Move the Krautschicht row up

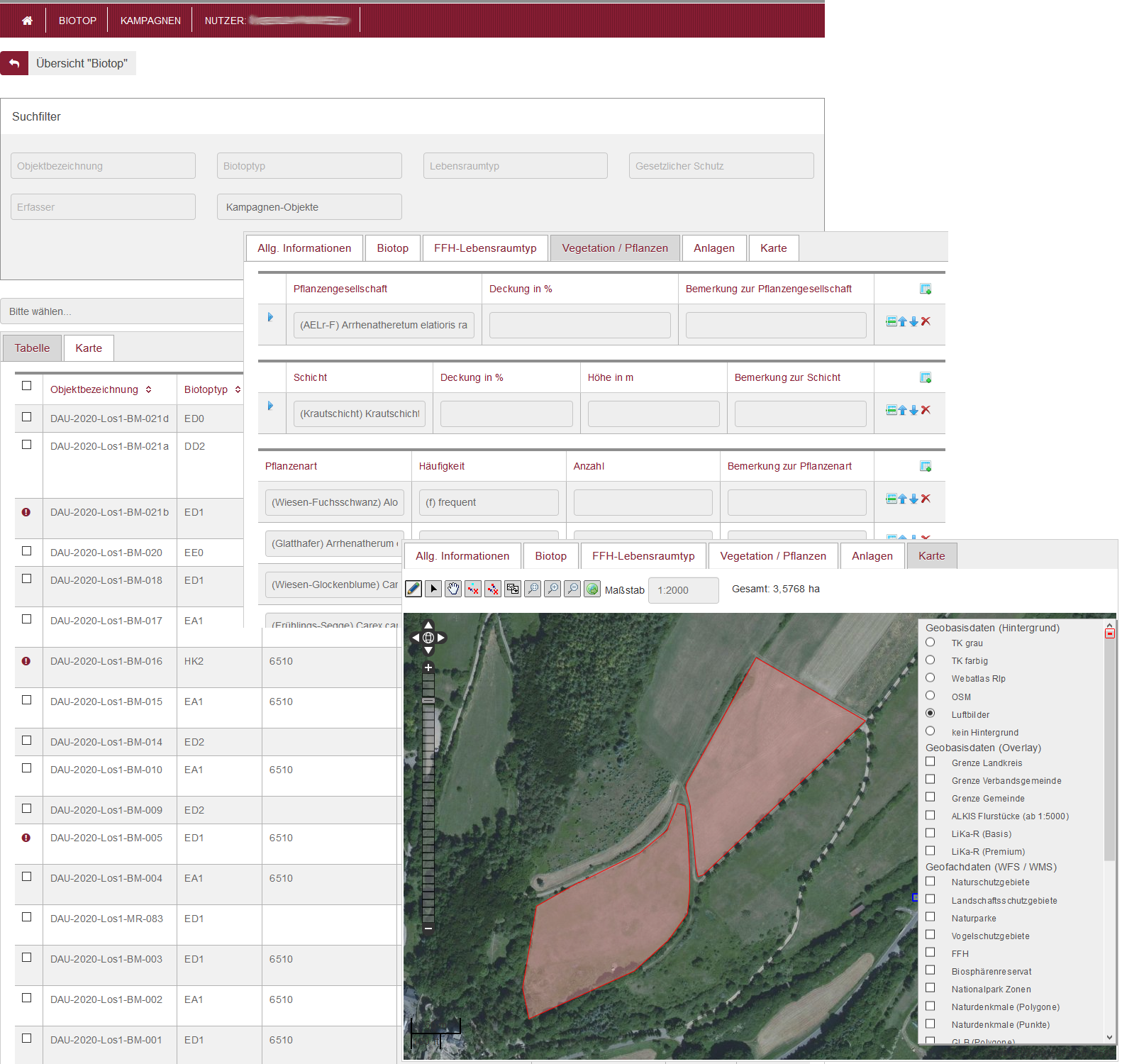(x=903, y=410)
